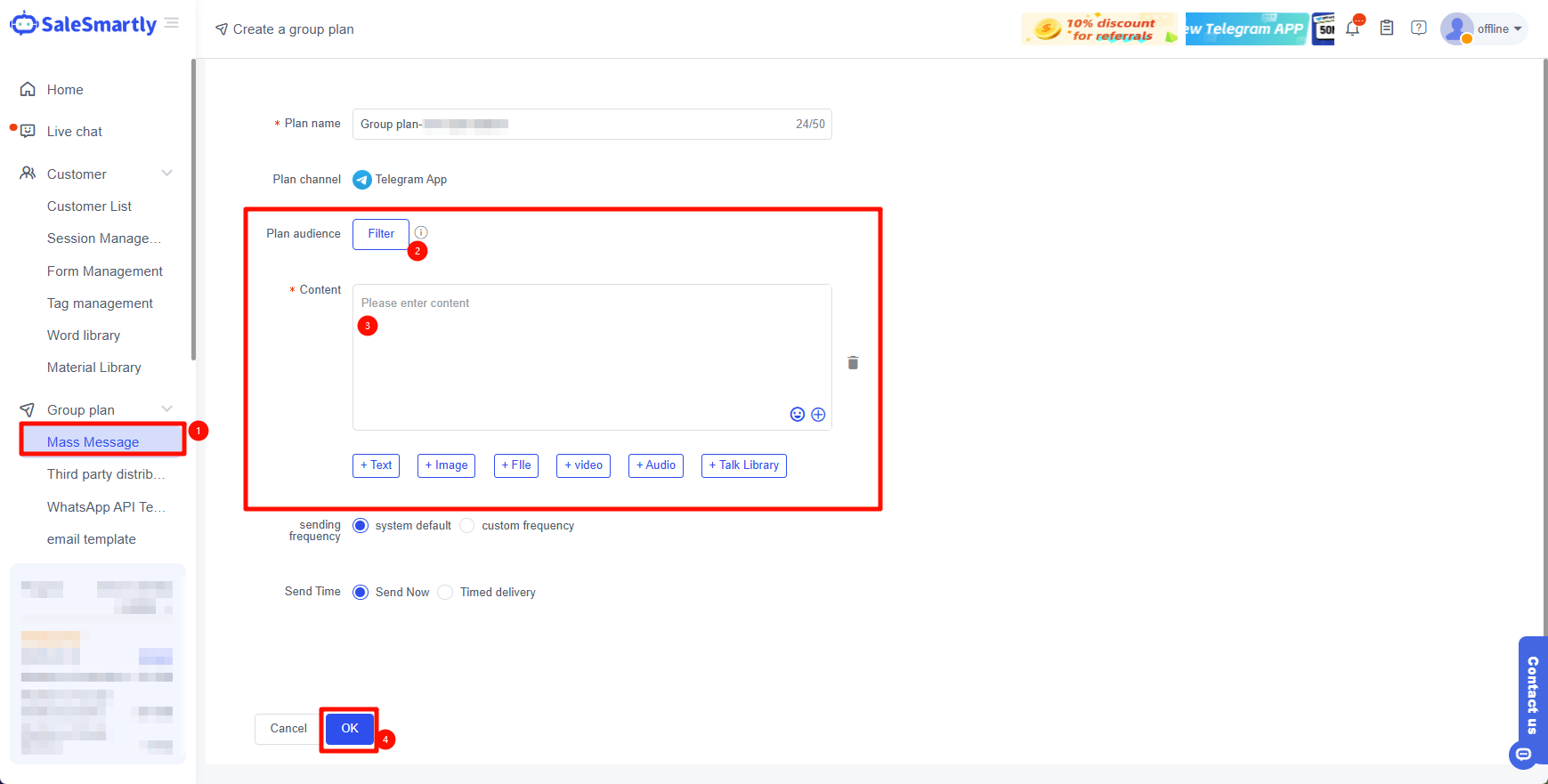Collapse the Customer menu section
This screenshot has height=784, width=1548.
[166, 174]
